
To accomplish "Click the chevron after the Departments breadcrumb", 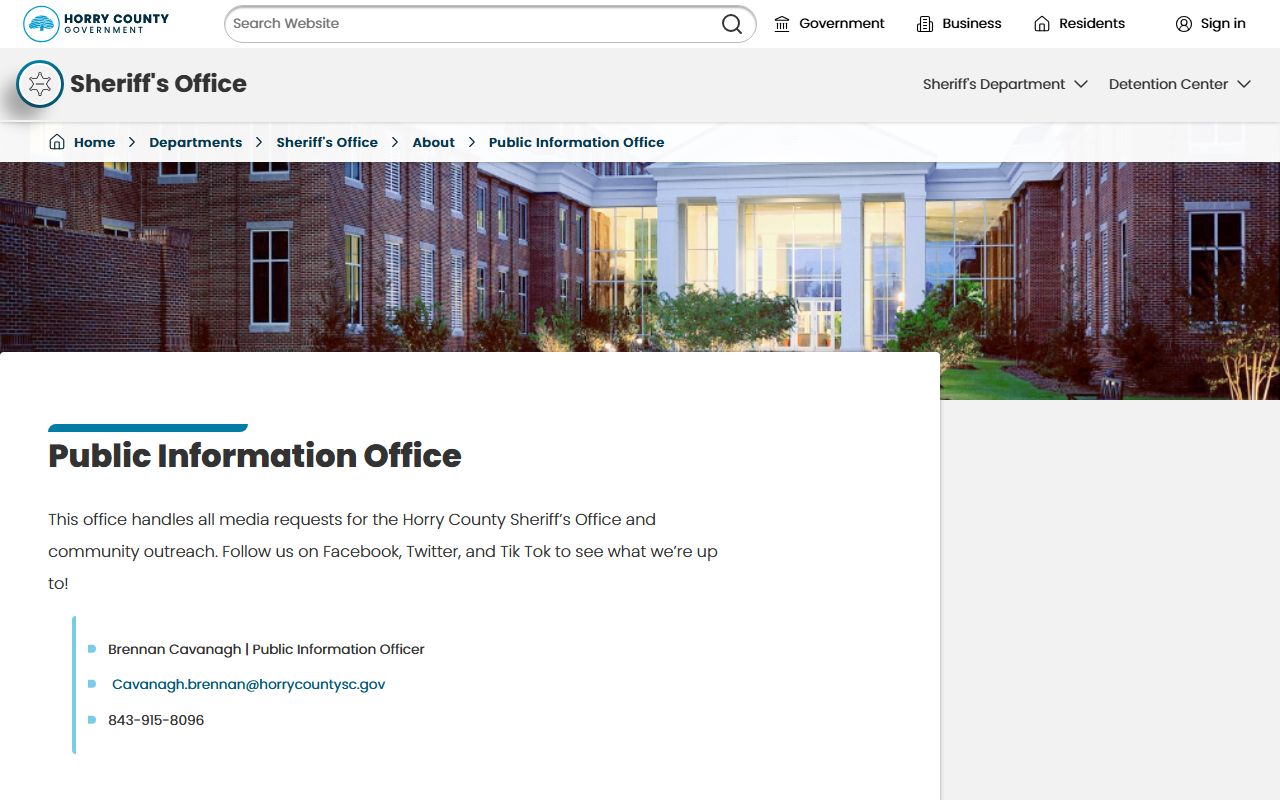I will [x=259, y=142].
